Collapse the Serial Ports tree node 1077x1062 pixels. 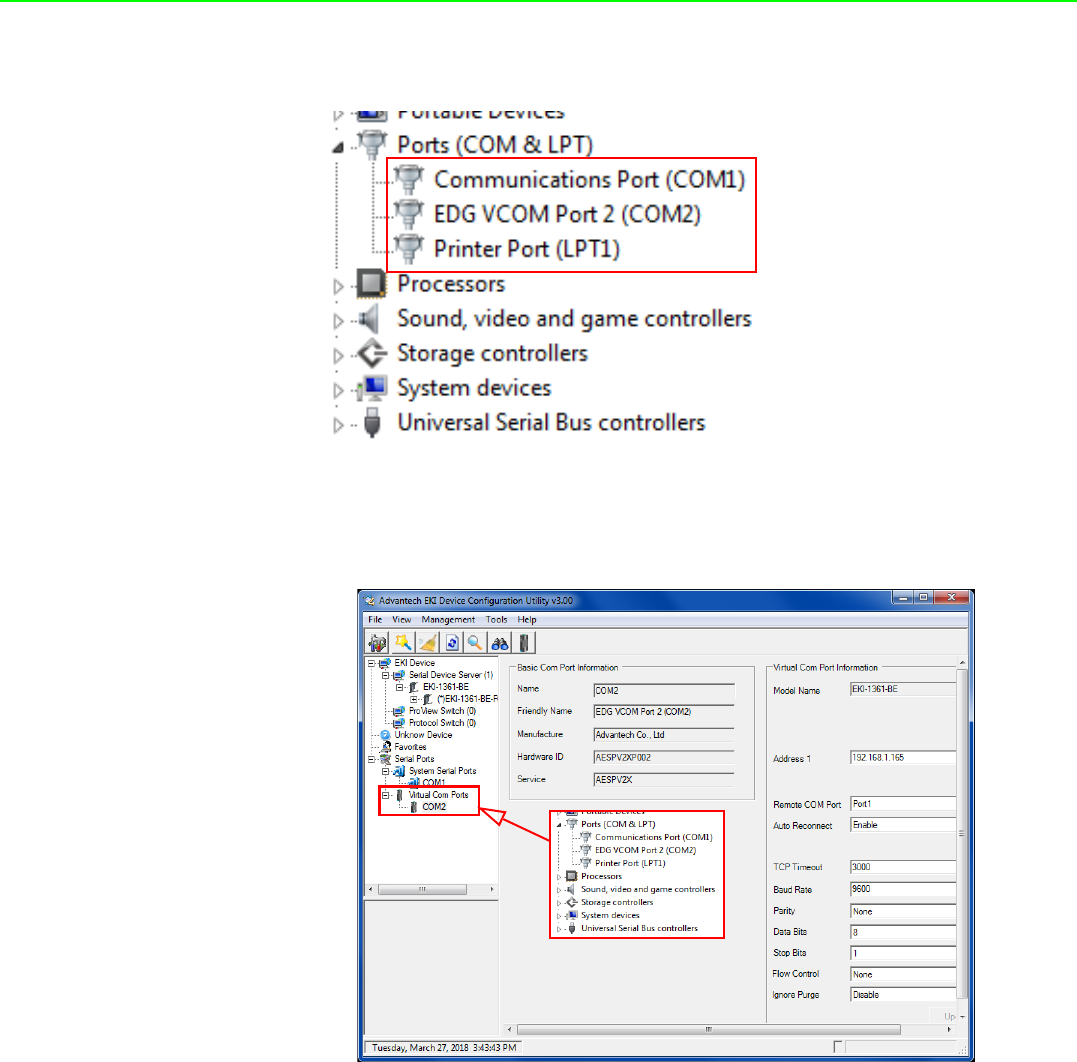[372, 760]
